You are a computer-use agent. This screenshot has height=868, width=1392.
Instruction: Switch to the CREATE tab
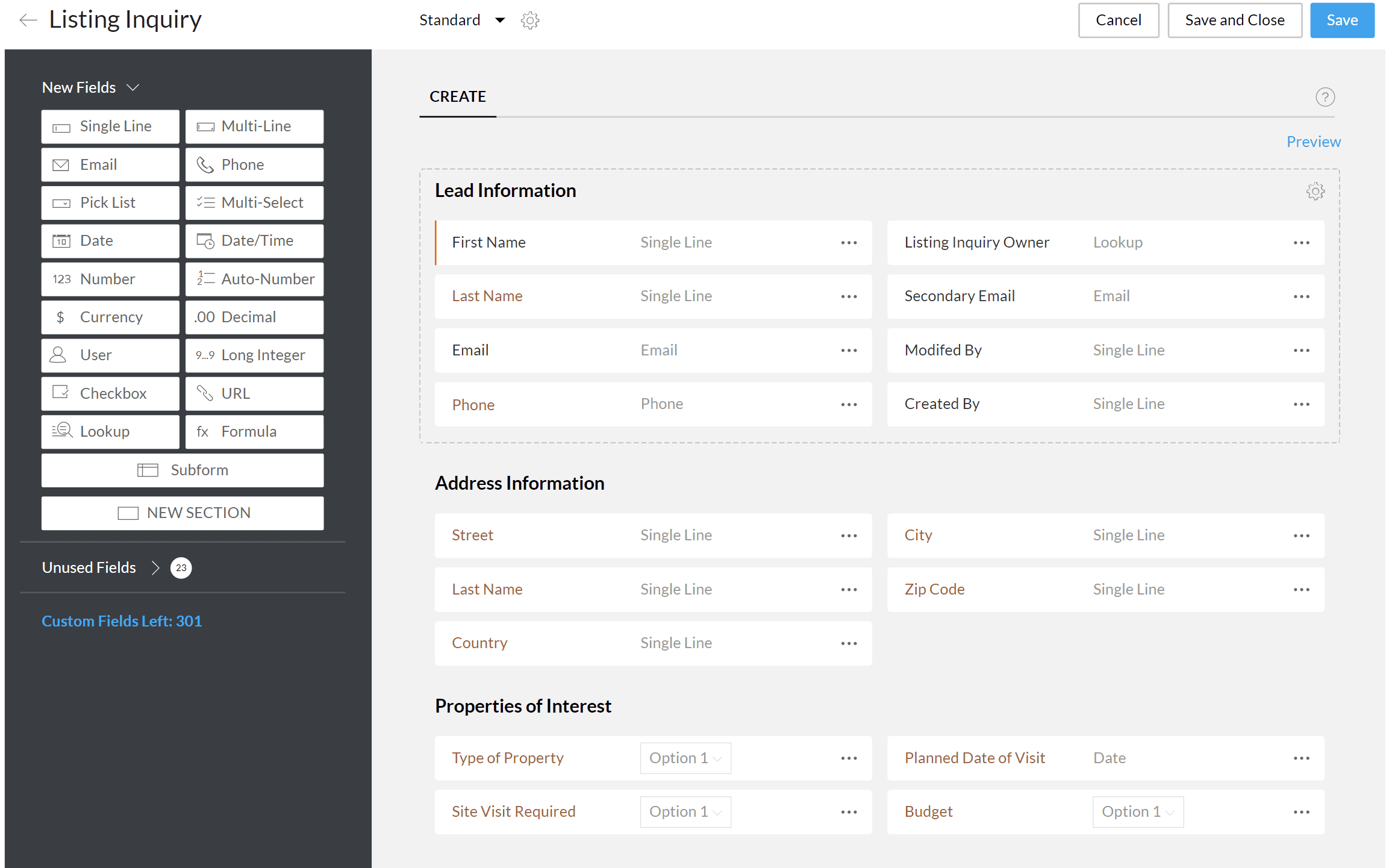pyautogui.click(x=458, y=96)
